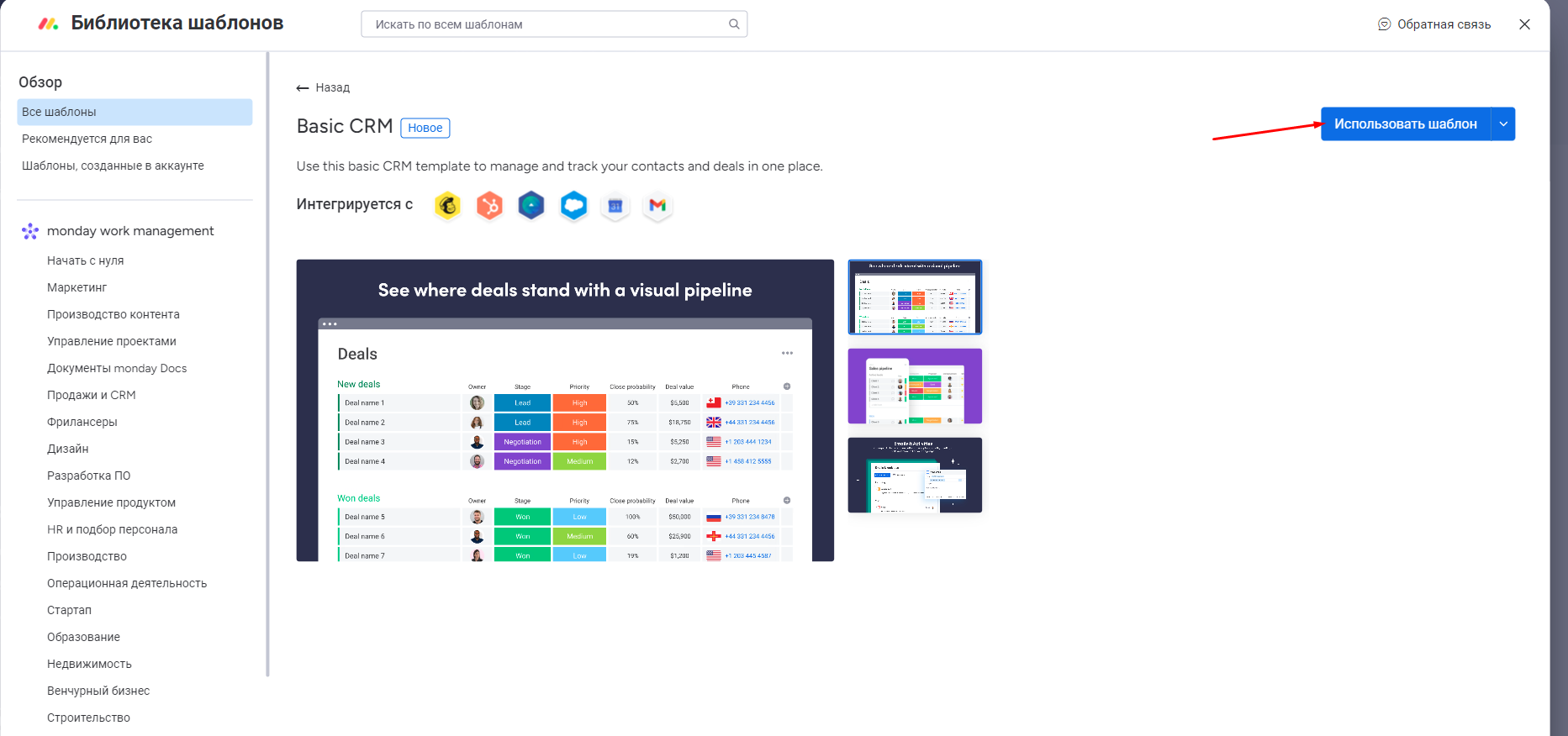Image resolution: width=1568 pixels, height=736 pixels.
Task: Click the Salesforce integration icon
Action: click(573, 206)
